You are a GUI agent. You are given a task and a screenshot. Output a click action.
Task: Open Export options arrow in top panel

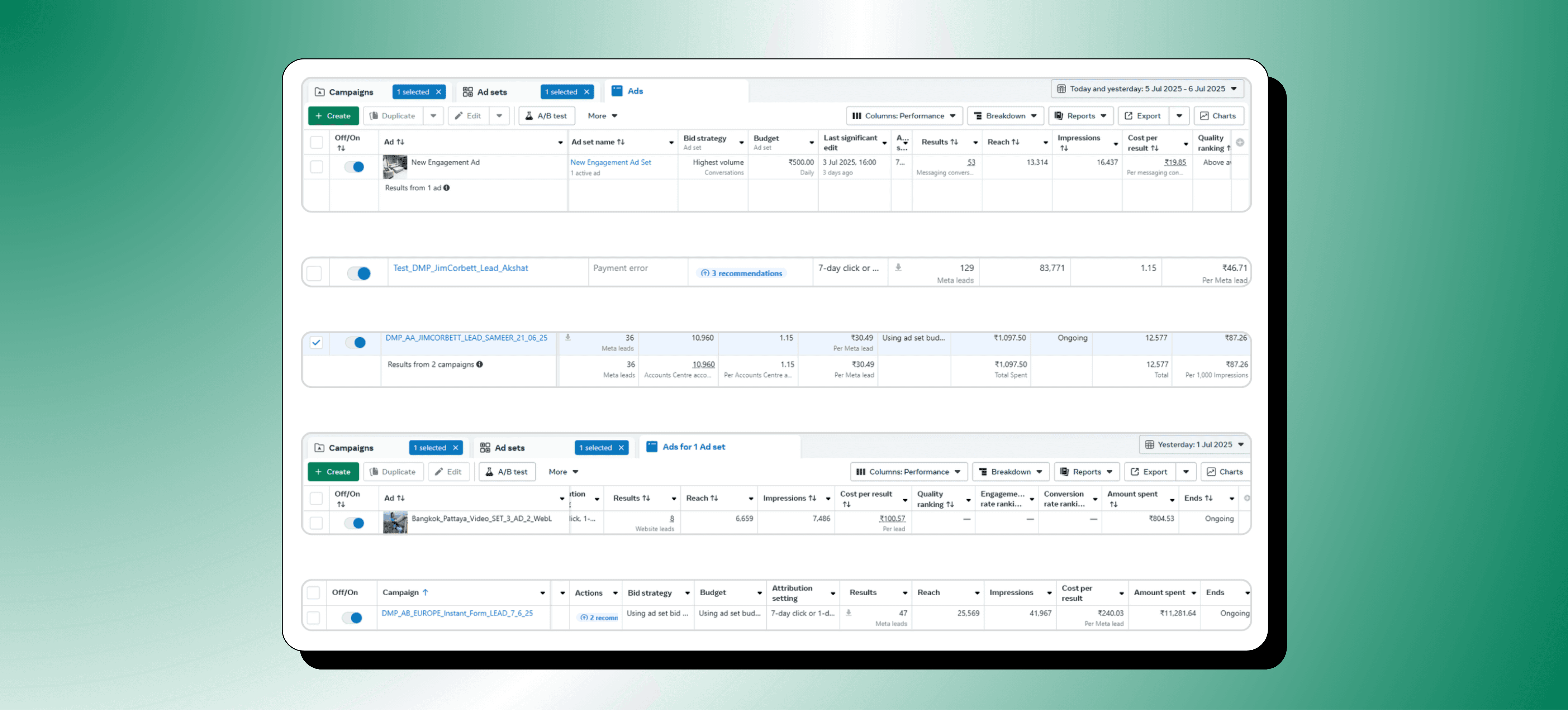[x=1180, y=116]
